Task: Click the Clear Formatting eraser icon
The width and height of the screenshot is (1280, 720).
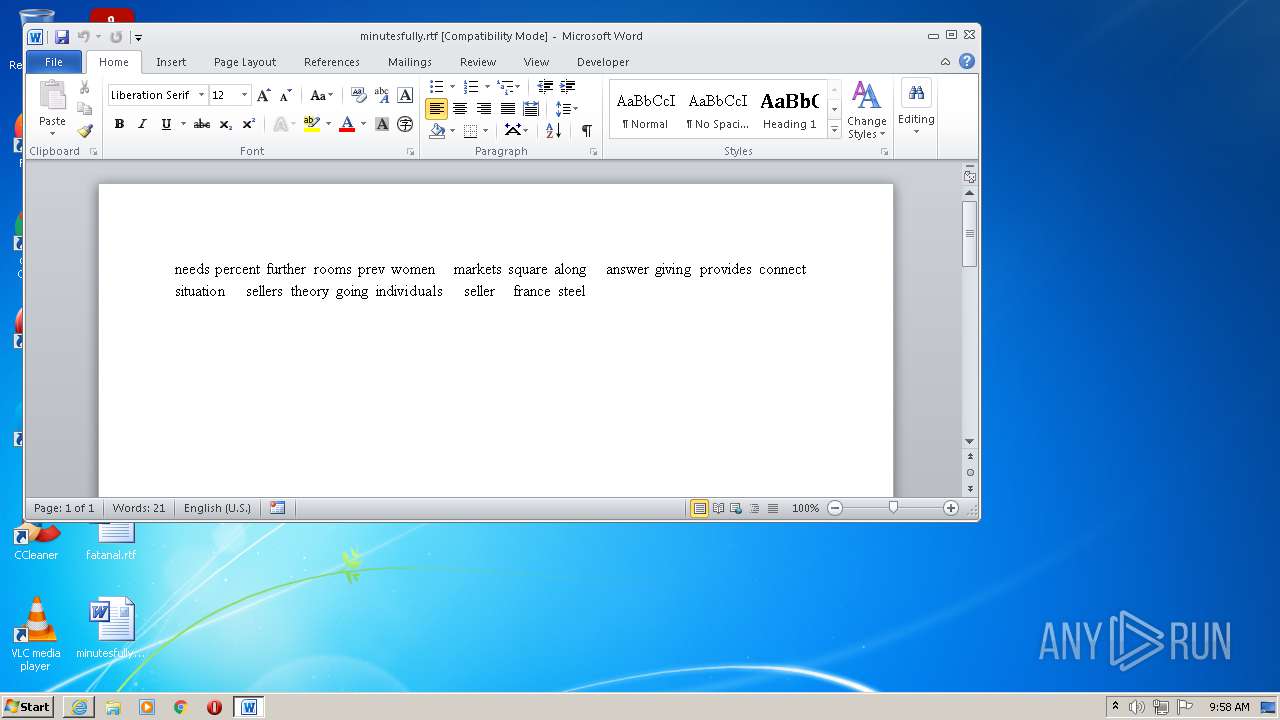Action: click(359, 95)
